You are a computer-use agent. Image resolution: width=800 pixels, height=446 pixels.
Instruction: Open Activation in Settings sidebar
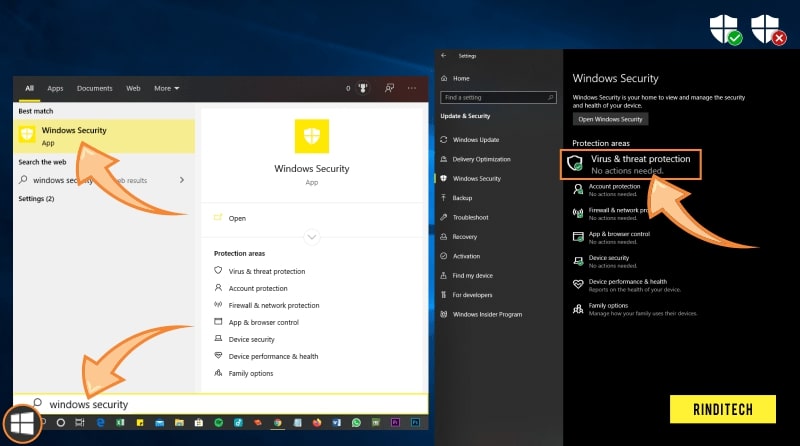[460, 256]
